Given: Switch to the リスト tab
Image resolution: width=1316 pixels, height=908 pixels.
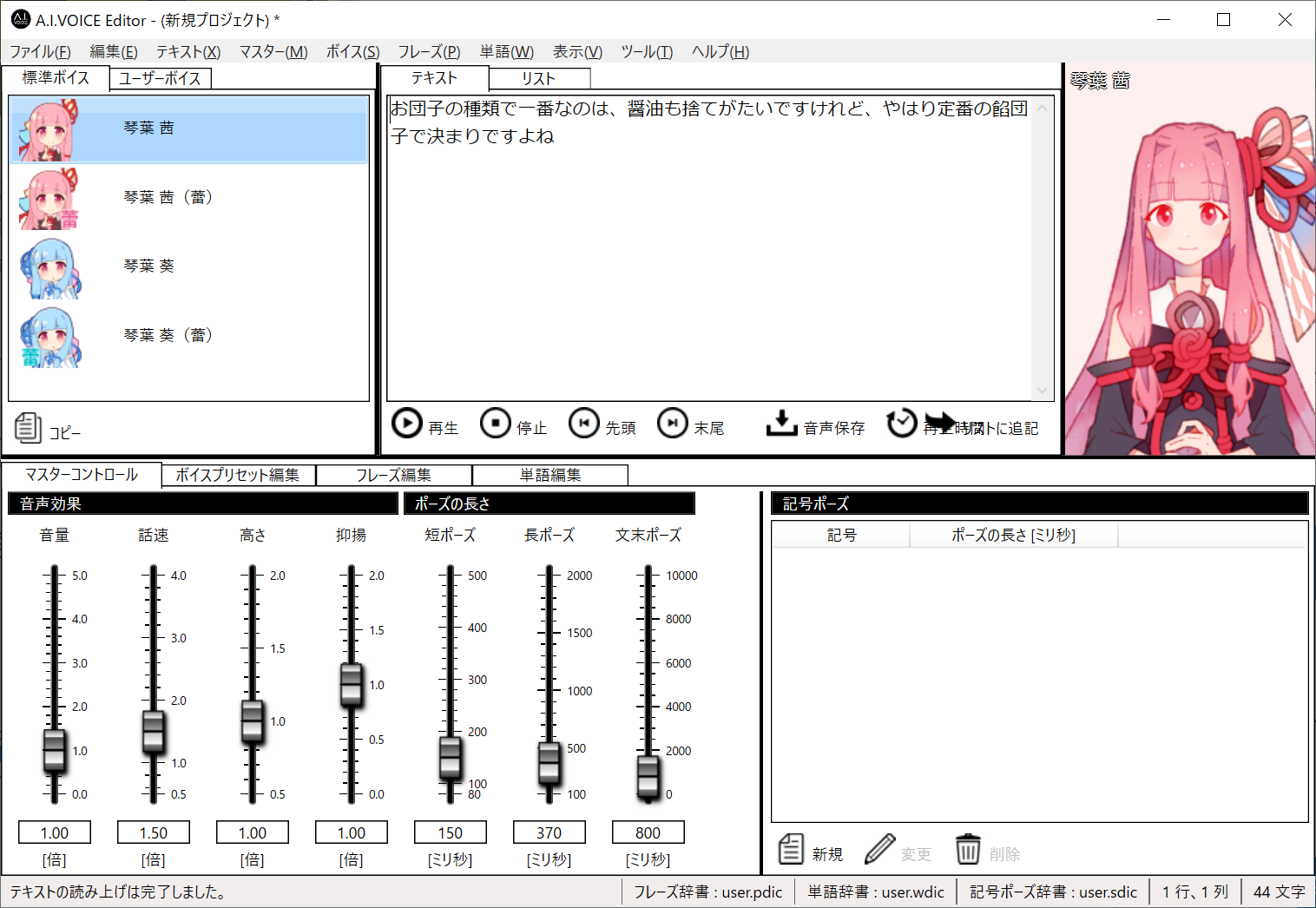Looking at the screenshot, I should (x=539, y=78).
